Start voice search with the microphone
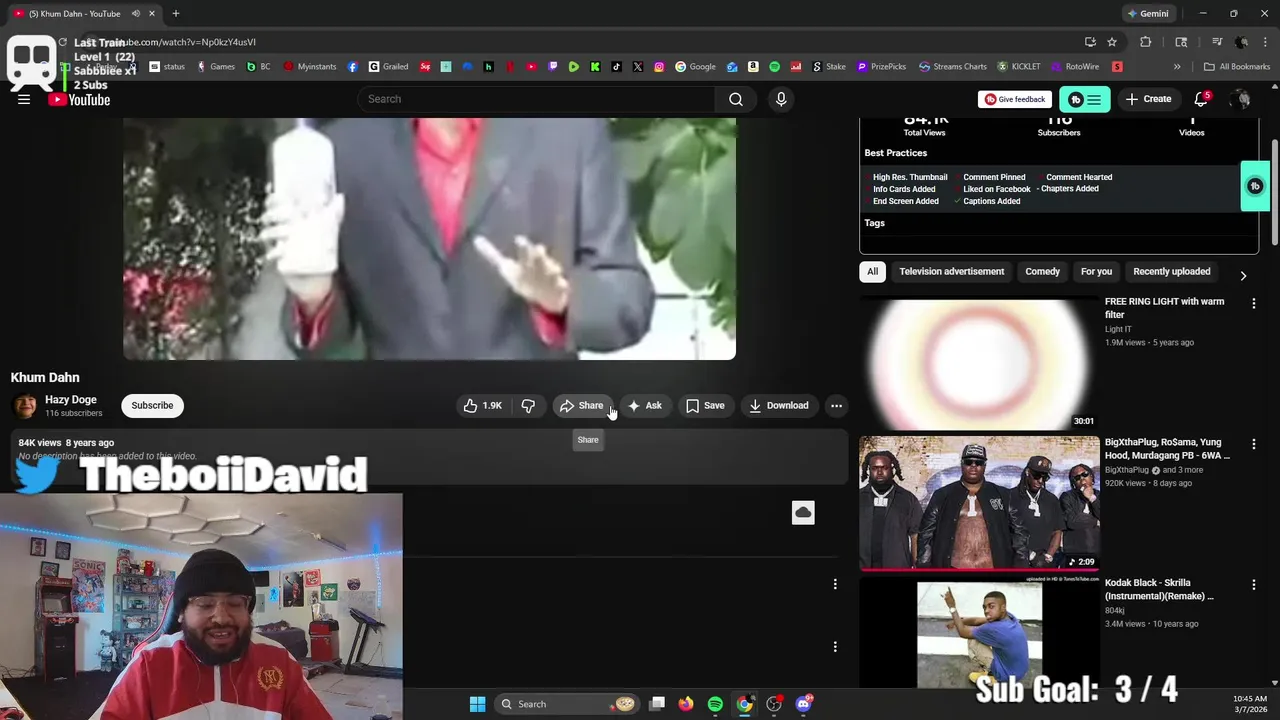This screenshot has height=720, width=1280. tap(781, 99)
